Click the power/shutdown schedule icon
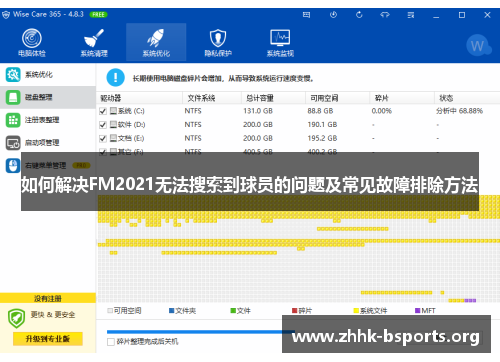The image size is (500, 362). coord(333,15)
